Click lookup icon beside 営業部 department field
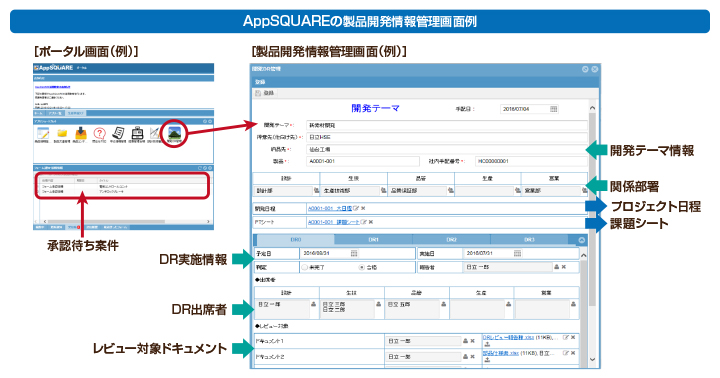 pos(585,190)
